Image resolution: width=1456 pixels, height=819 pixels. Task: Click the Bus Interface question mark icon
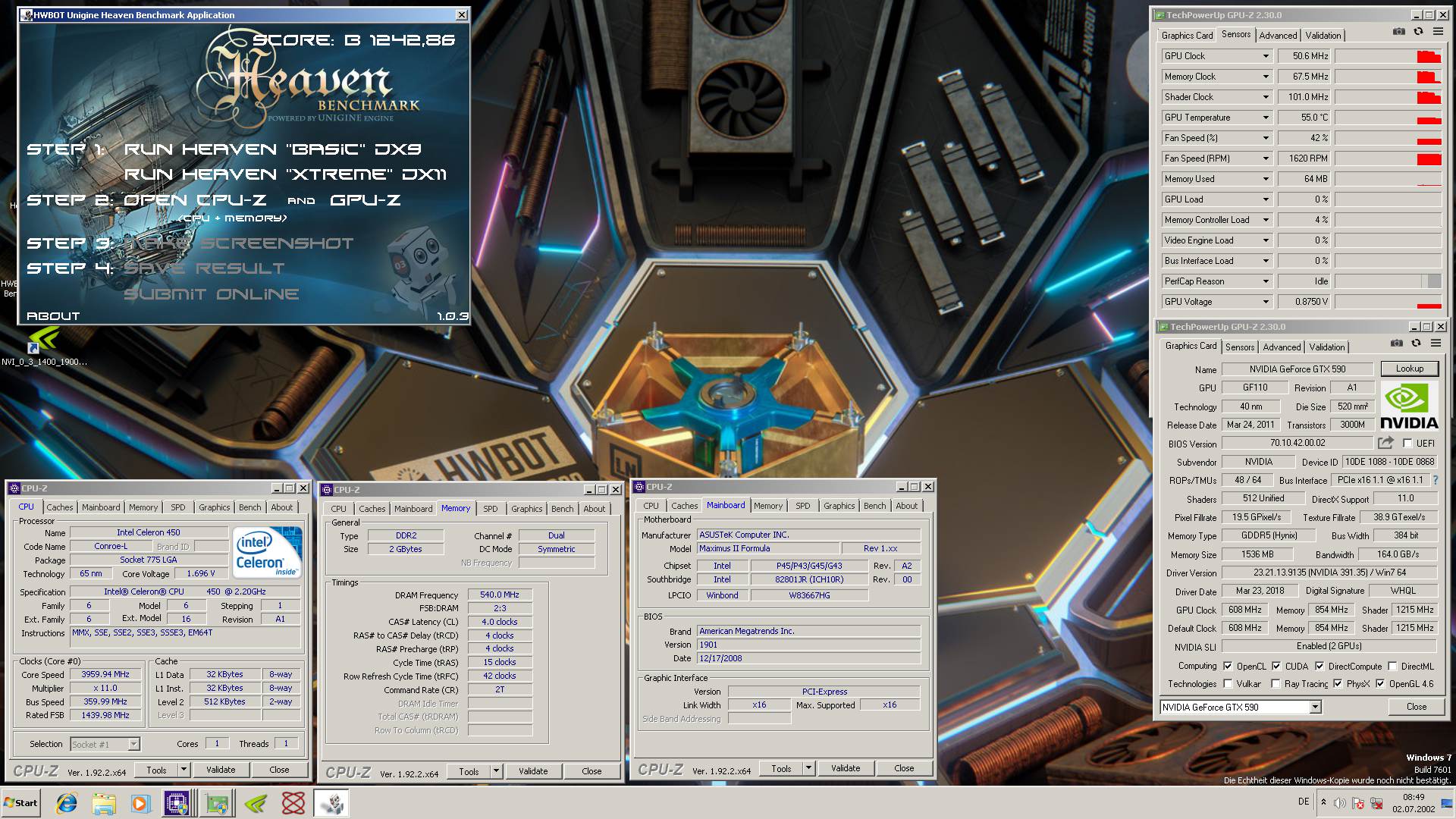click(1435, 480)
